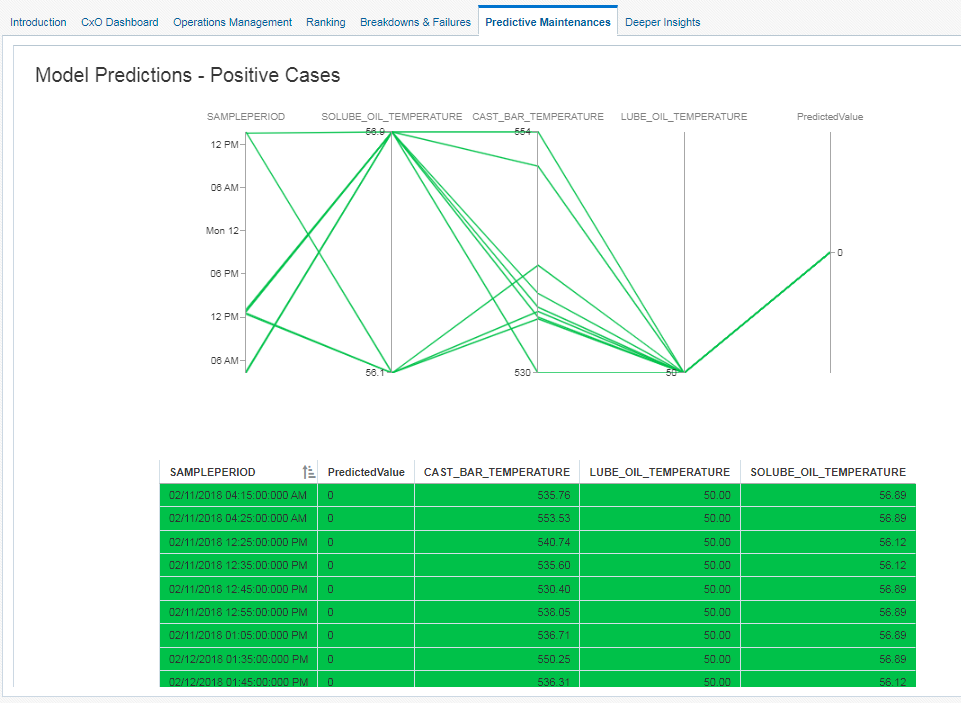Select the Operations Management tab
Viewport: 961px width, 703px height.
(x=232, y=21)
